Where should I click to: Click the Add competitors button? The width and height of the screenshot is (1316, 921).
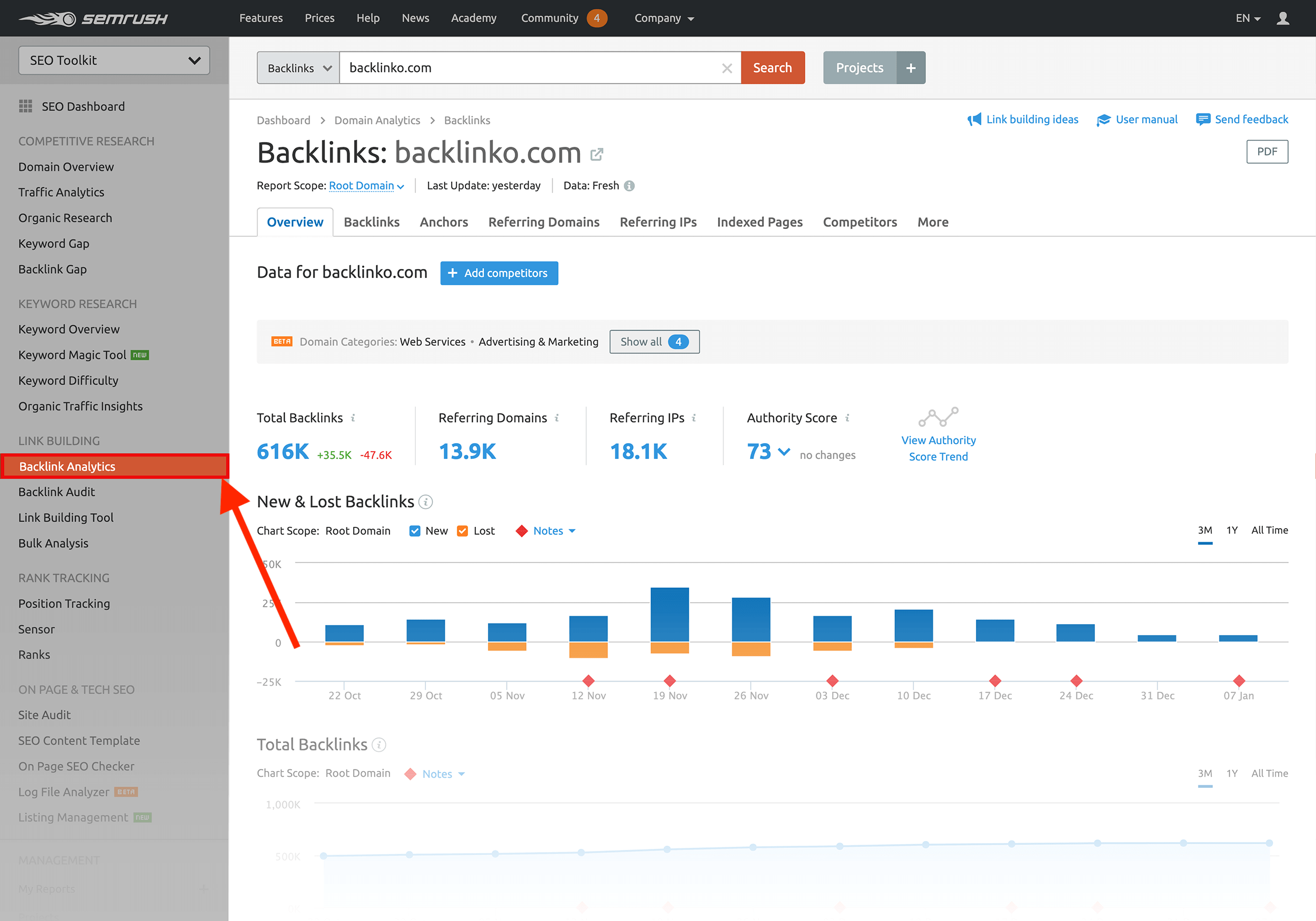coord(499,272)
